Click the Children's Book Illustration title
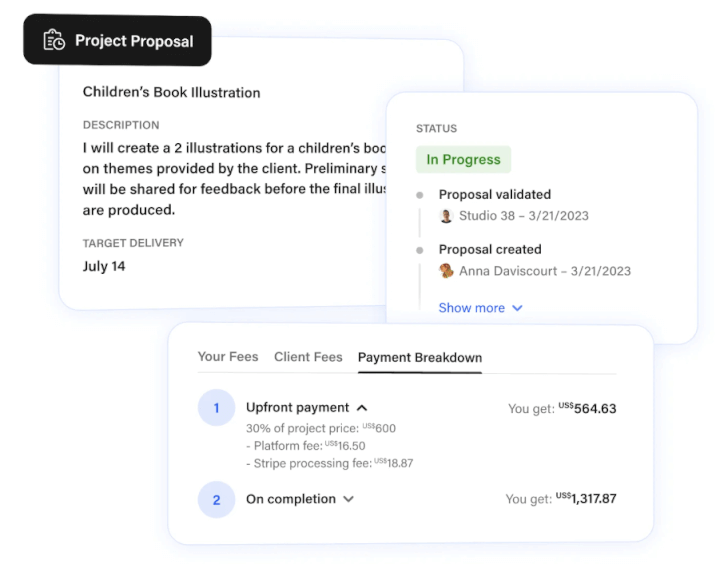 click(x=171, y=92)
